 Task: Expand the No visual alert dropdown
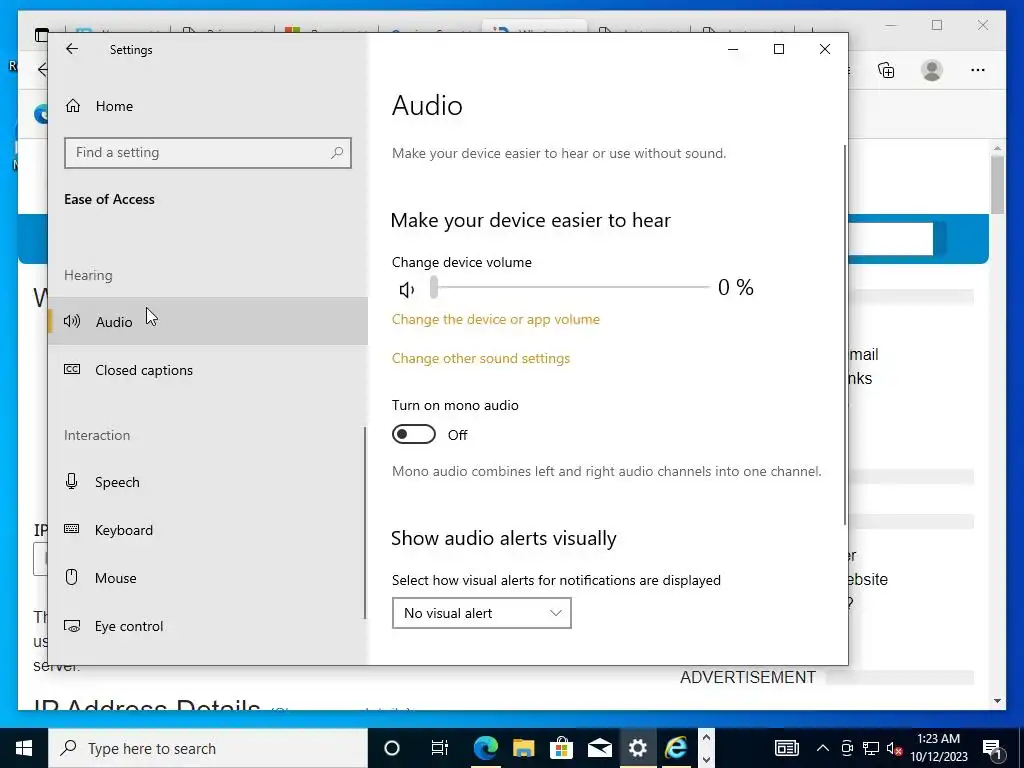(482, 613)
